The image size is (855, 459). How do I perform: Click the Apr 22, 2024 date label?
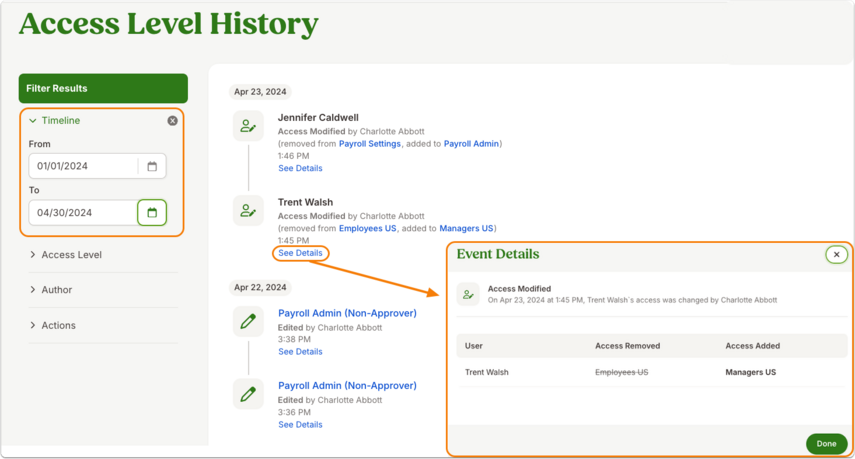(260, 287)
